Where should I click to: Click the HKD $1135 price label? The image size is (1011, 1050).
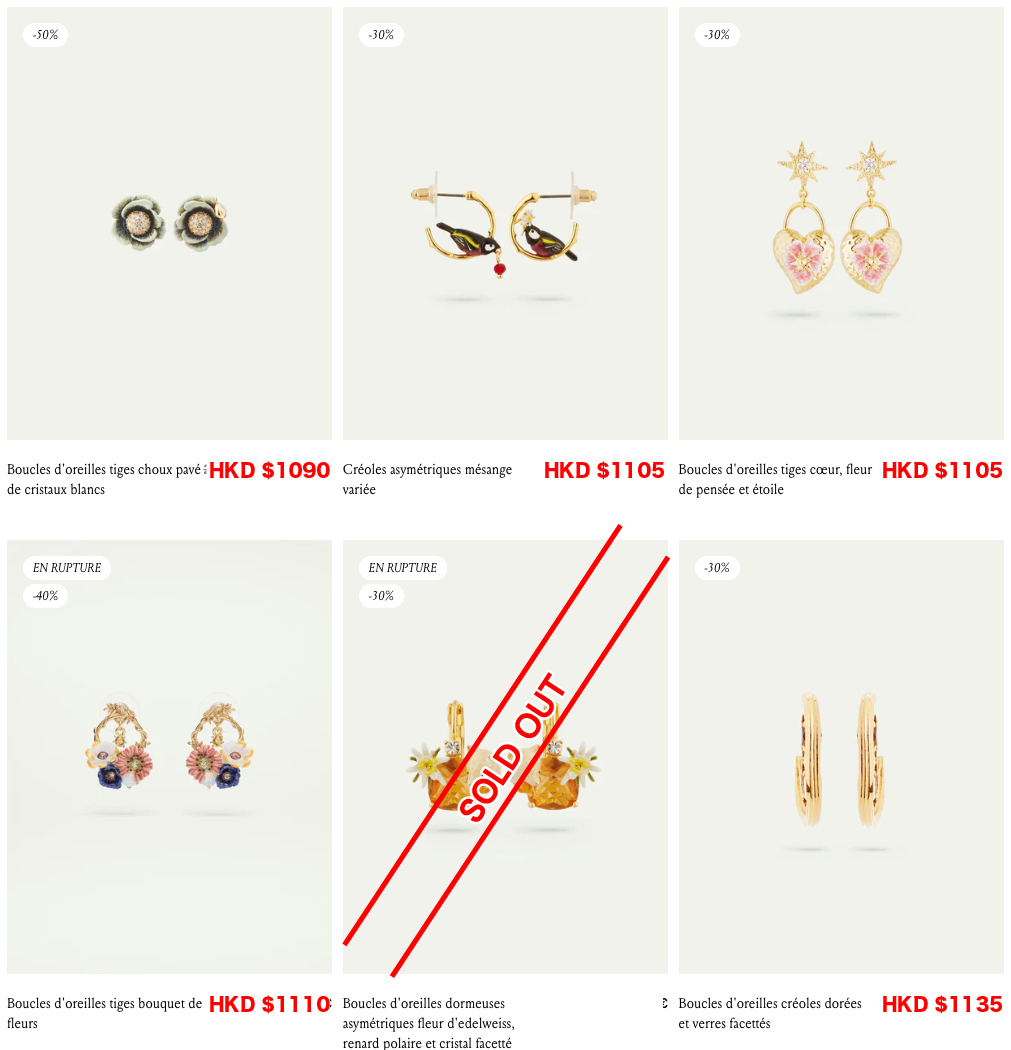point(942,1004)
